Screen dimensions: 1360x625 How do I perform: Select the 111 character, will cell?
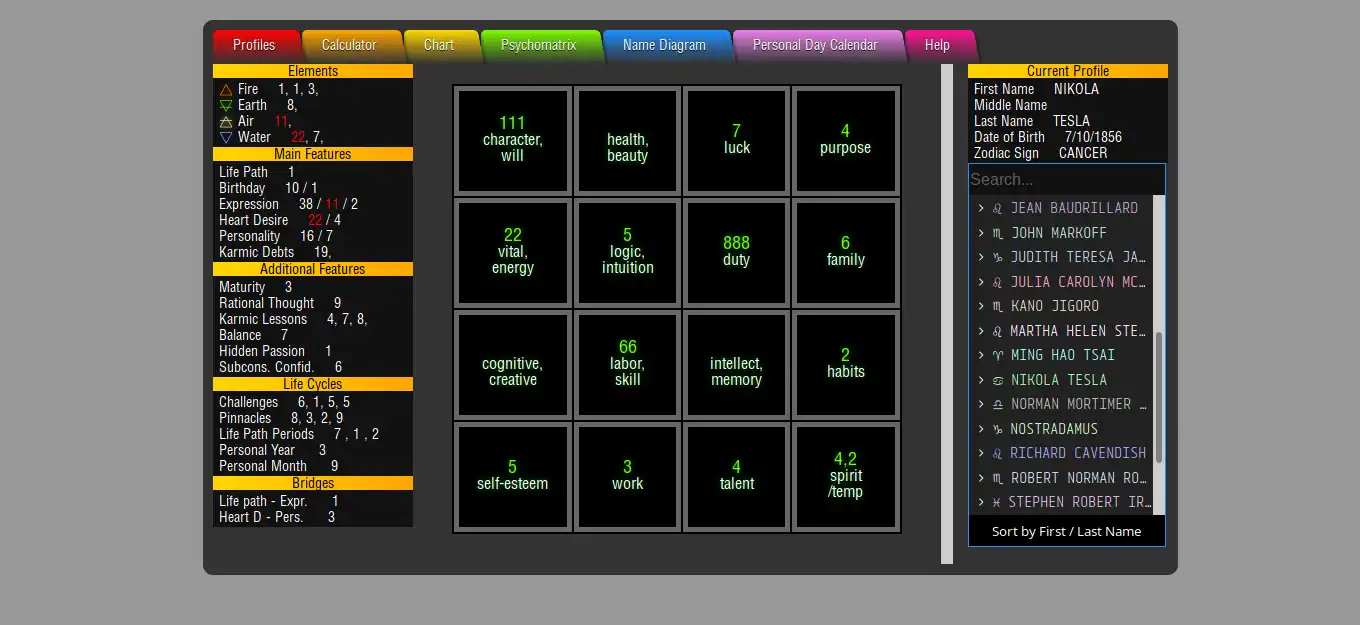pos(512,140)
